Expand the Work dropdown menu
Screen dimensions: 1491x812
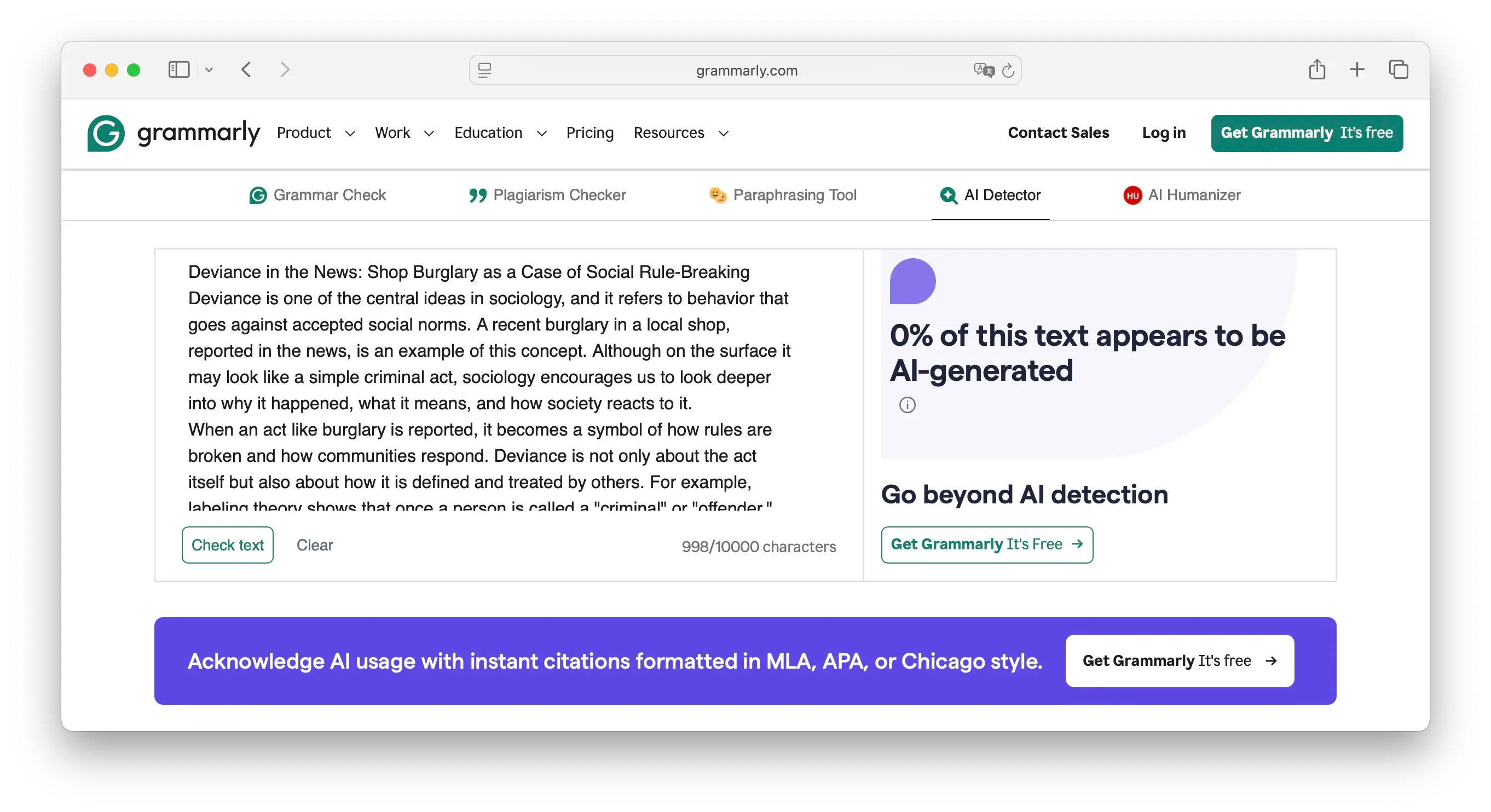click(404, 133)
